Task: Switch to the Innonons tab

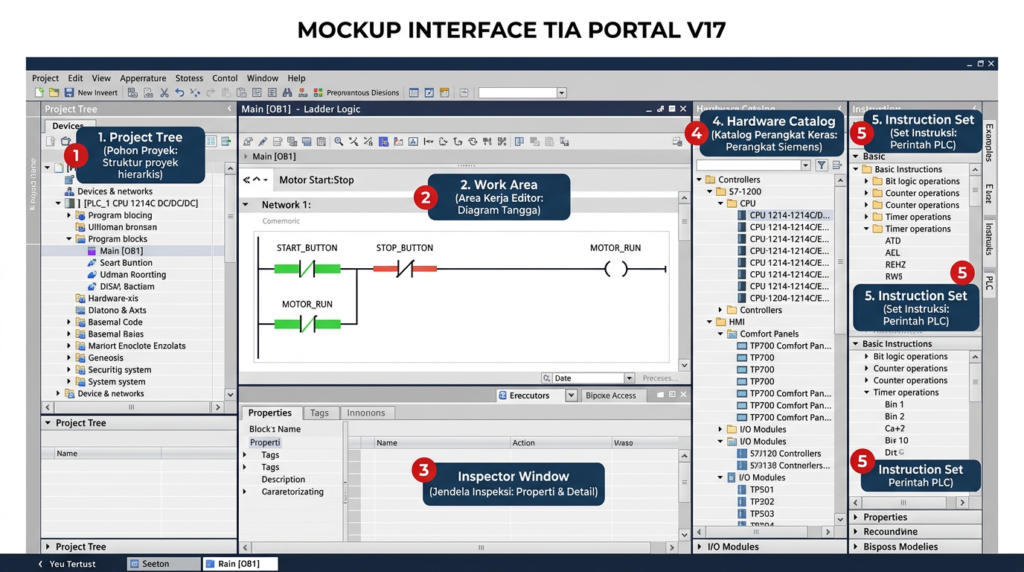Action: [x=366, y=413]
